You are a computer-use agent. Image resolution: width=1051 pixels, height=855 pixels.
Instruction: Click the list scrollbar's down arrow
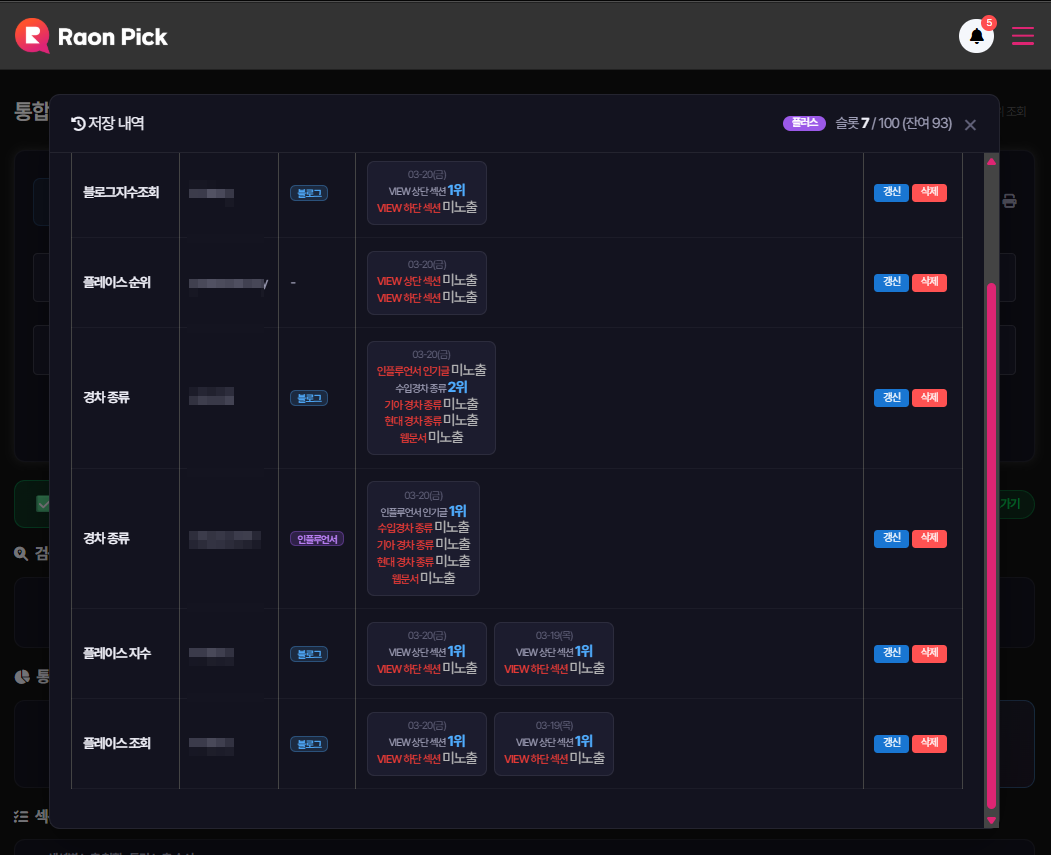point(991,820)
